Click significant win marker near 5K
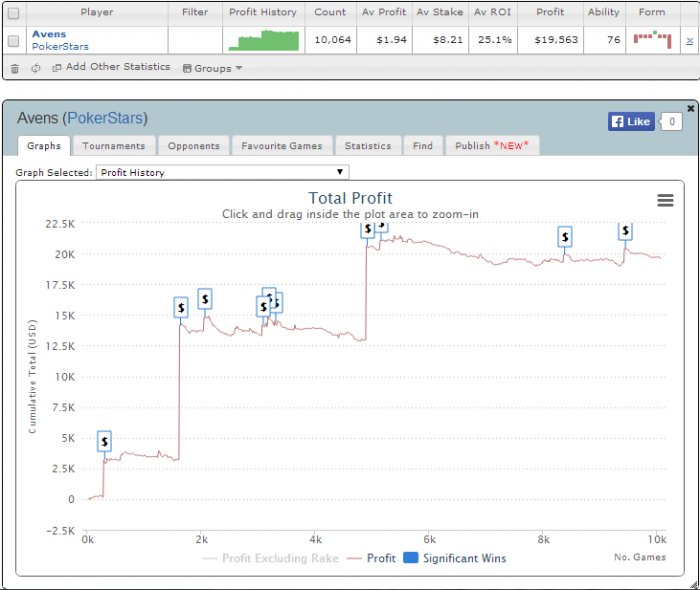Screen dimensions: 700x590 (x=104, y=441)
